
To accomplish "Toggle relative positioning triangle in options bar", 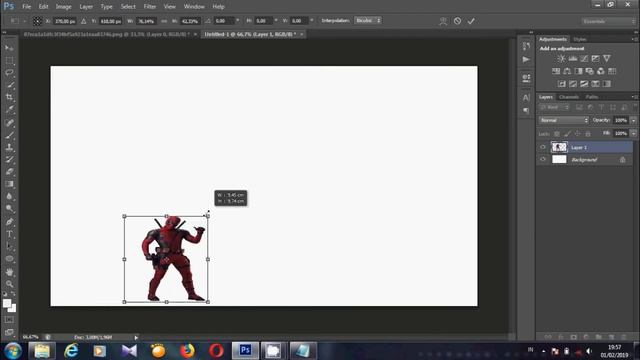I will 83,21.
